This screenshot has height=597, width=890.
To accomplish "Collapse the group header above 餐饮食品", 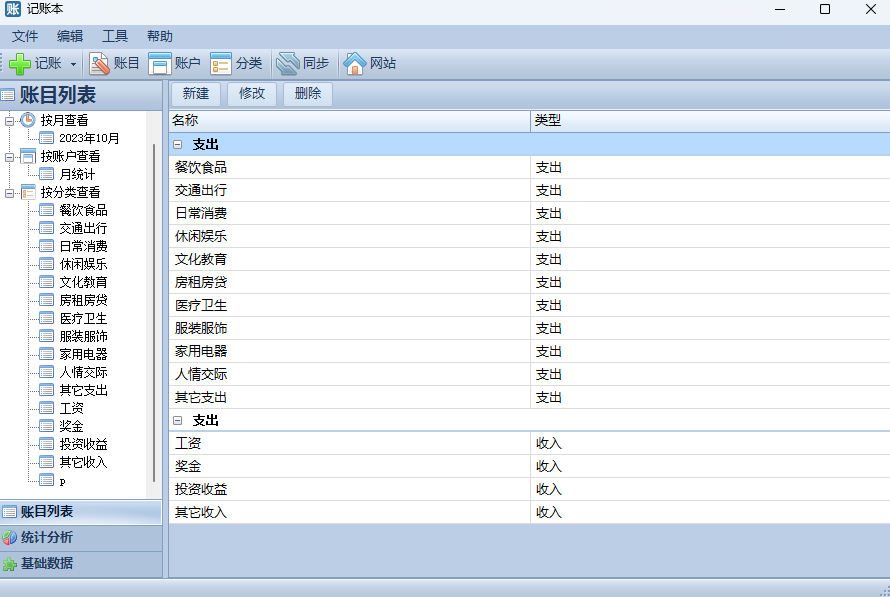I will pyautogui.click(x=177, y=145).
